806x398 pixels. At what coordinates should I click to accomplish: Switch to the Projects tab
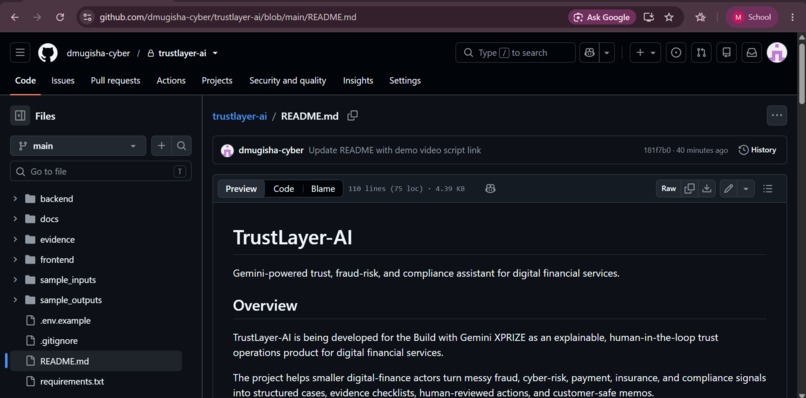[x=217, y=81]
